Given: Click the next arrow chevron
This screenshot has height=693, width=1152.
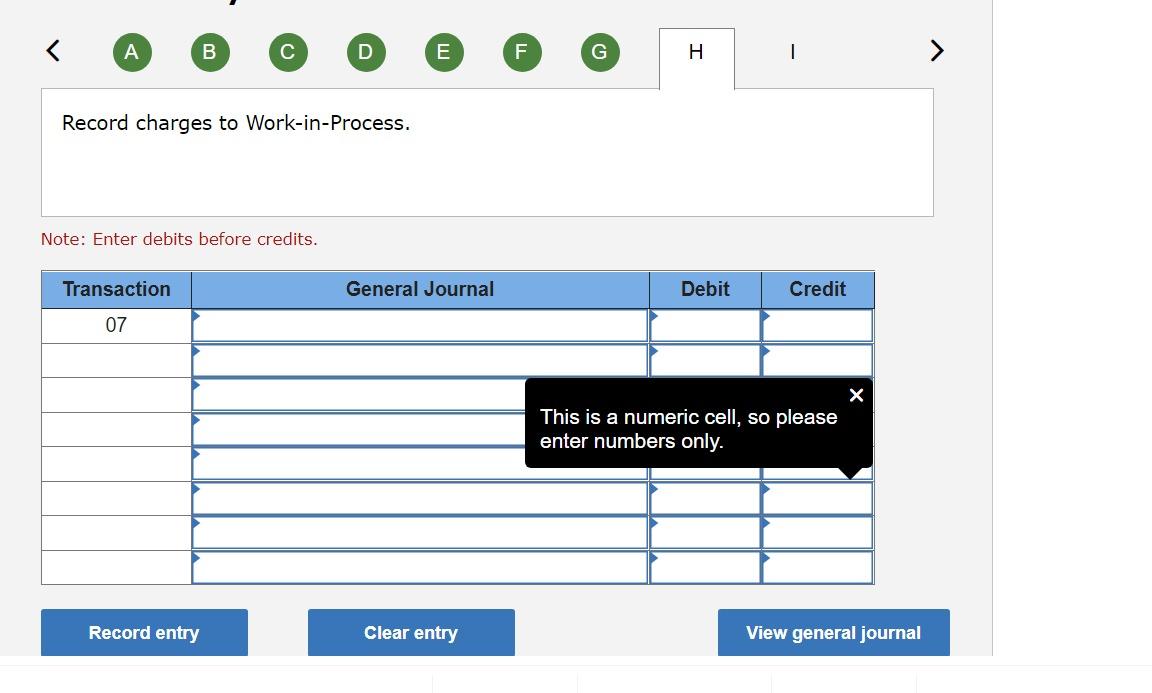Looking at the screenshot, I should coord(937,51).
